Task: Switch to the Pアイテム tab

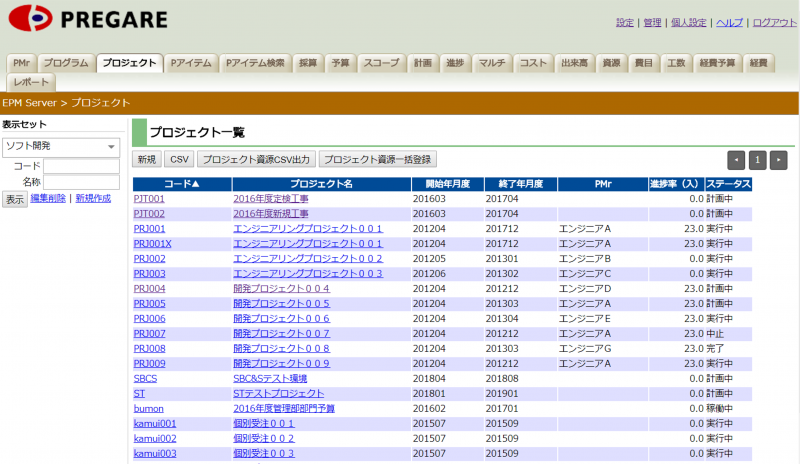Action: (190, 63)
